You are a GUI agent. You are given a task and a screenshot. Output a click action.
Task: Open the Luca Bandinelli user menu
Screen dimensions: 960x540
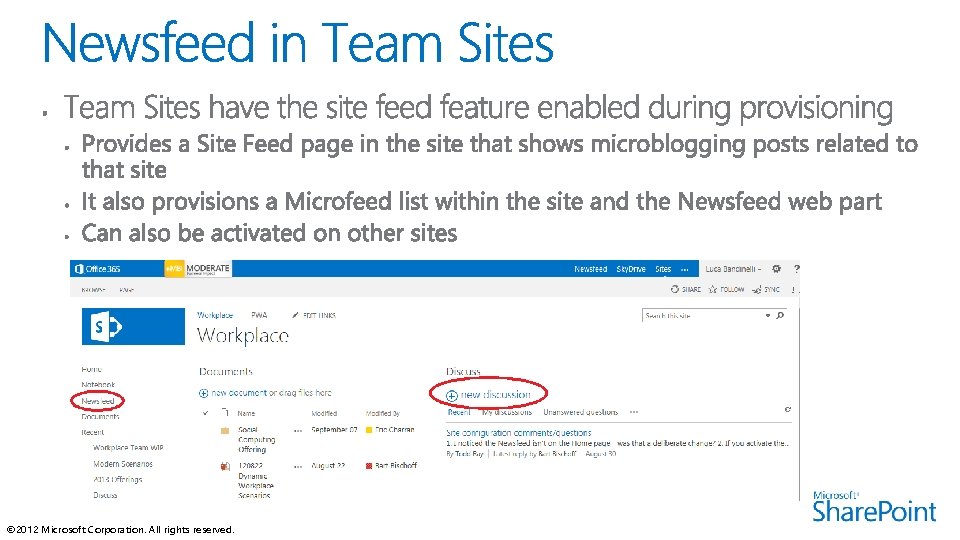click(x=733, y=269)
